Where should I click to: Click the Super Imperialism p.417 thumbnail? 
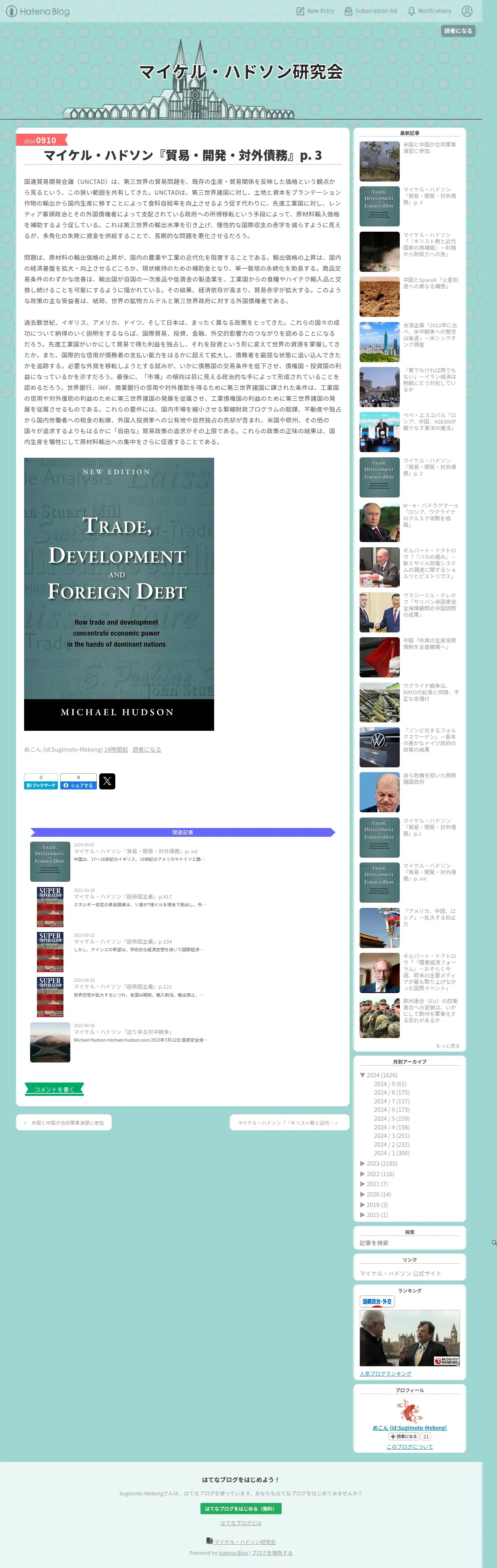coord(50,907)
